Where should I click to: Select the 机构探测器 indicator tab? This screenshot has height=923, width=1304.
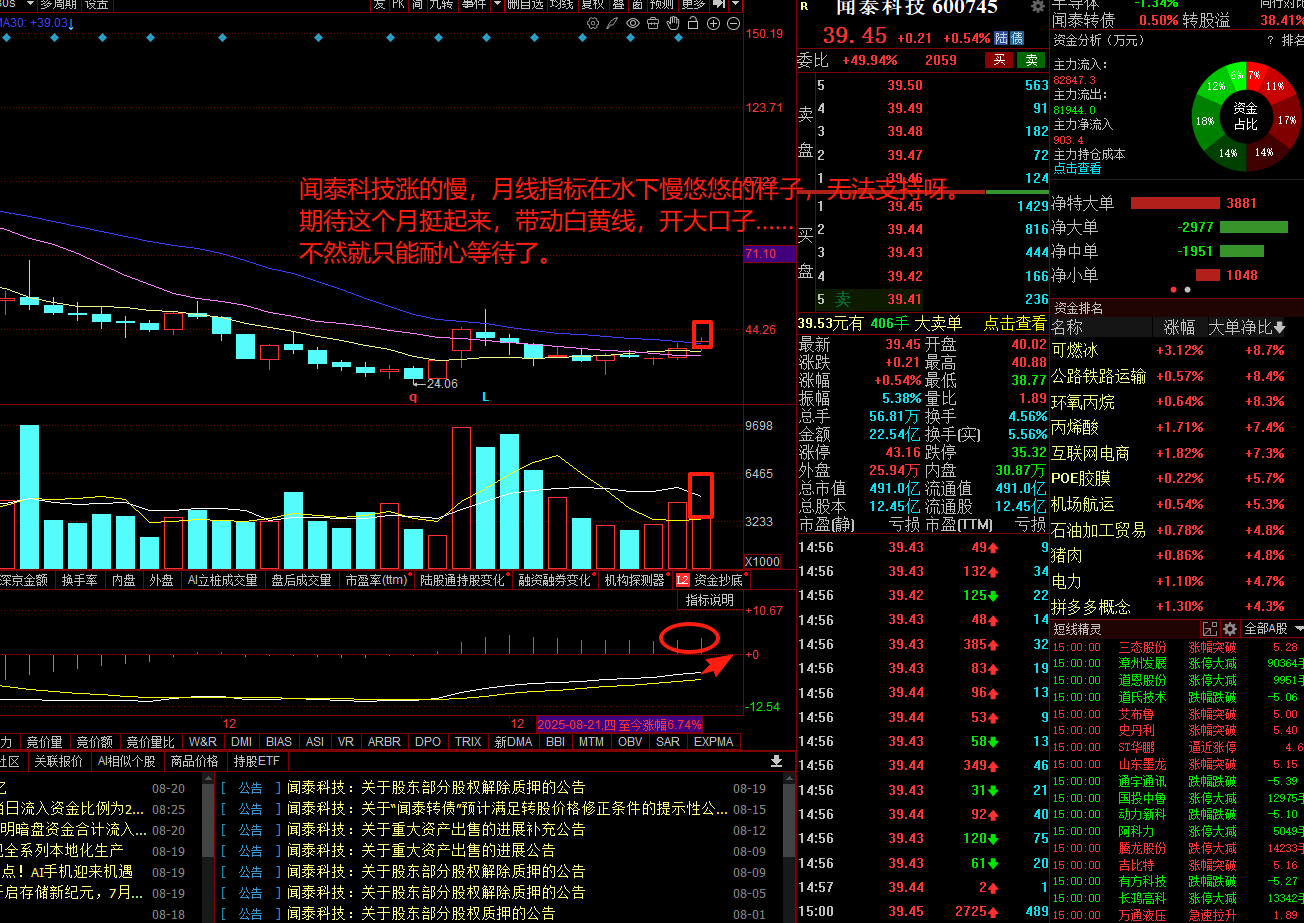click(x=634, y=580)
